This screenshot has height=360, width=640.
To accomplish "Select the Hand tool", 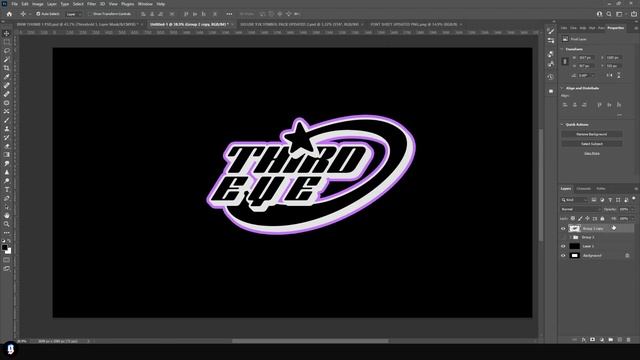I will pos(7,215).
